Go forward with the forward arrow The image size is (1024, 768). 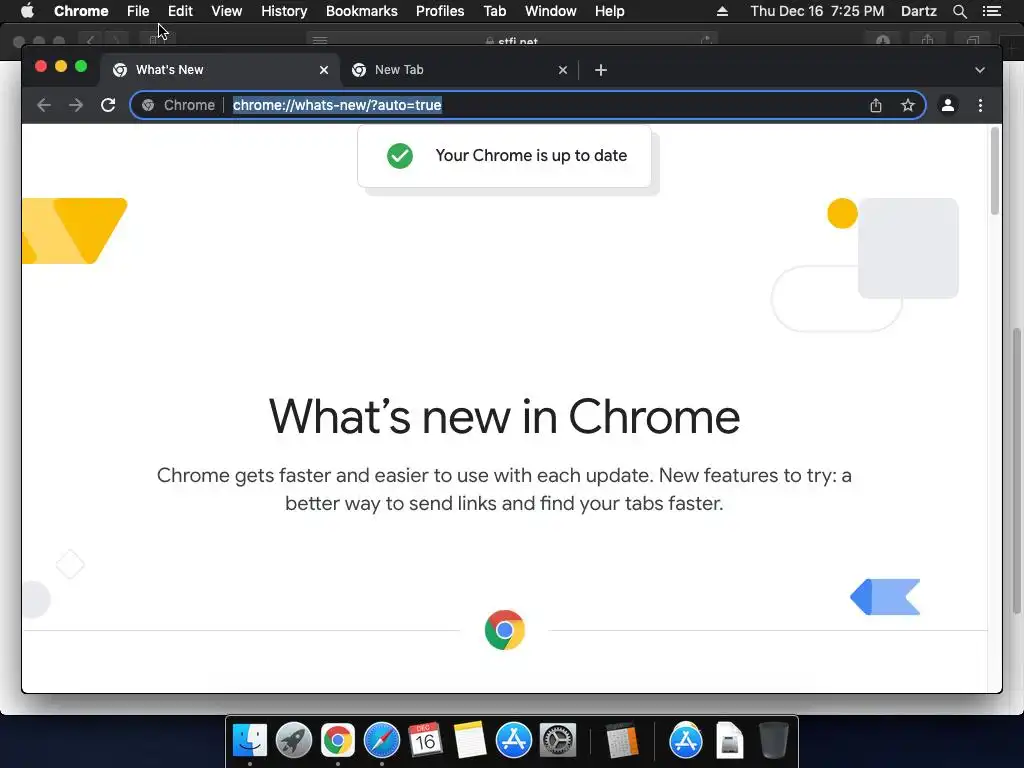[x=76, y=105]
